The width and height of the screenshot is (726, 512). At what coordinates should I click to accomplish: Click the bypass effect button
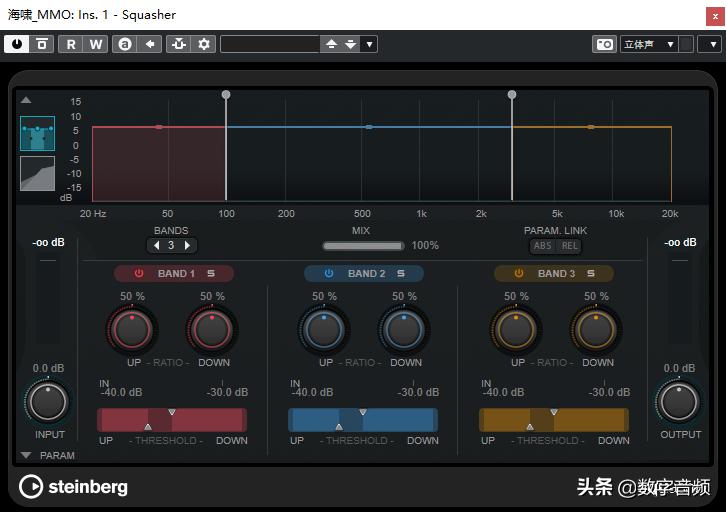point(42,44)
